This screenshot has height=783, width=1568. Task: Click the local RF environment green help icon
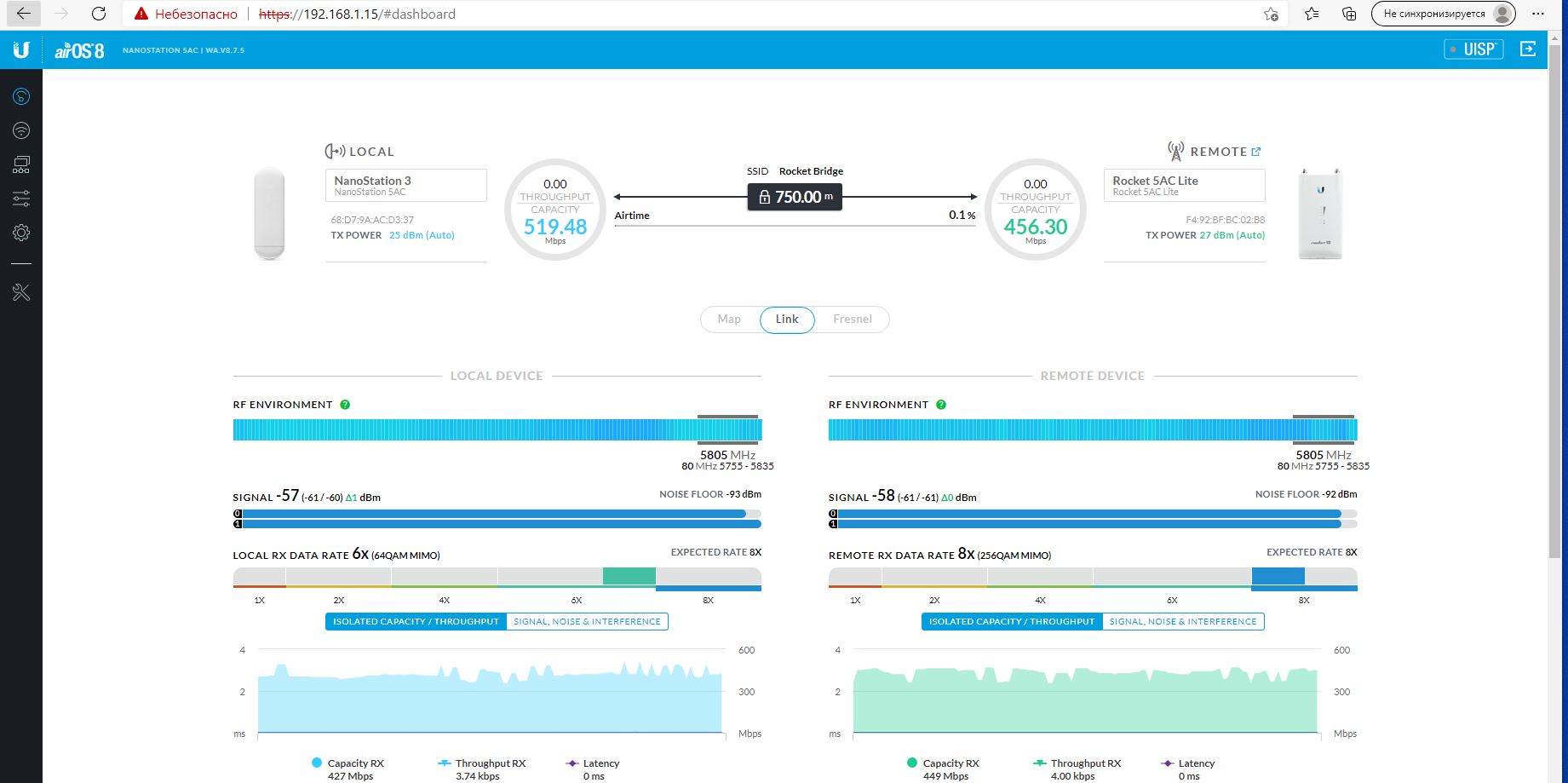click(x=345, y=405)
